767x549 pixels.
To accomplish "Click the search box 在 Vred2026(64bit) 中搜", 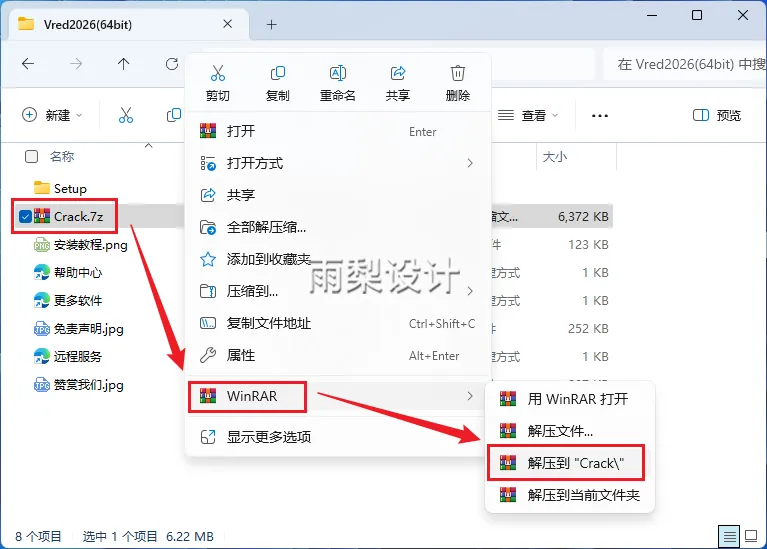I will click(685, 64).
